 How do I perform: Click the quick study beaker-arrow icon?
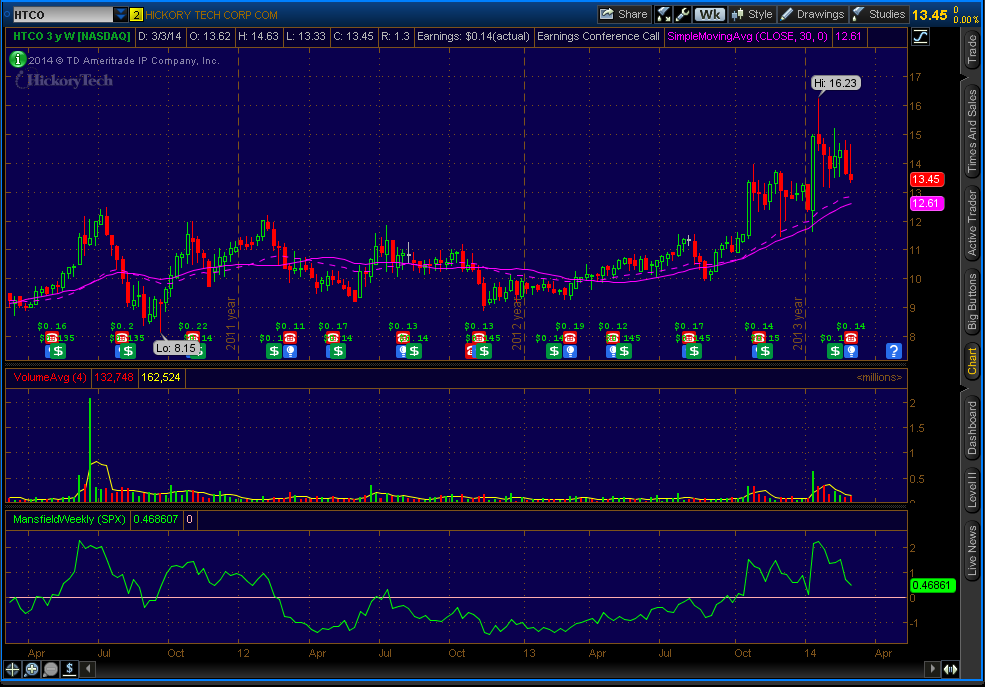pos(664,14)
